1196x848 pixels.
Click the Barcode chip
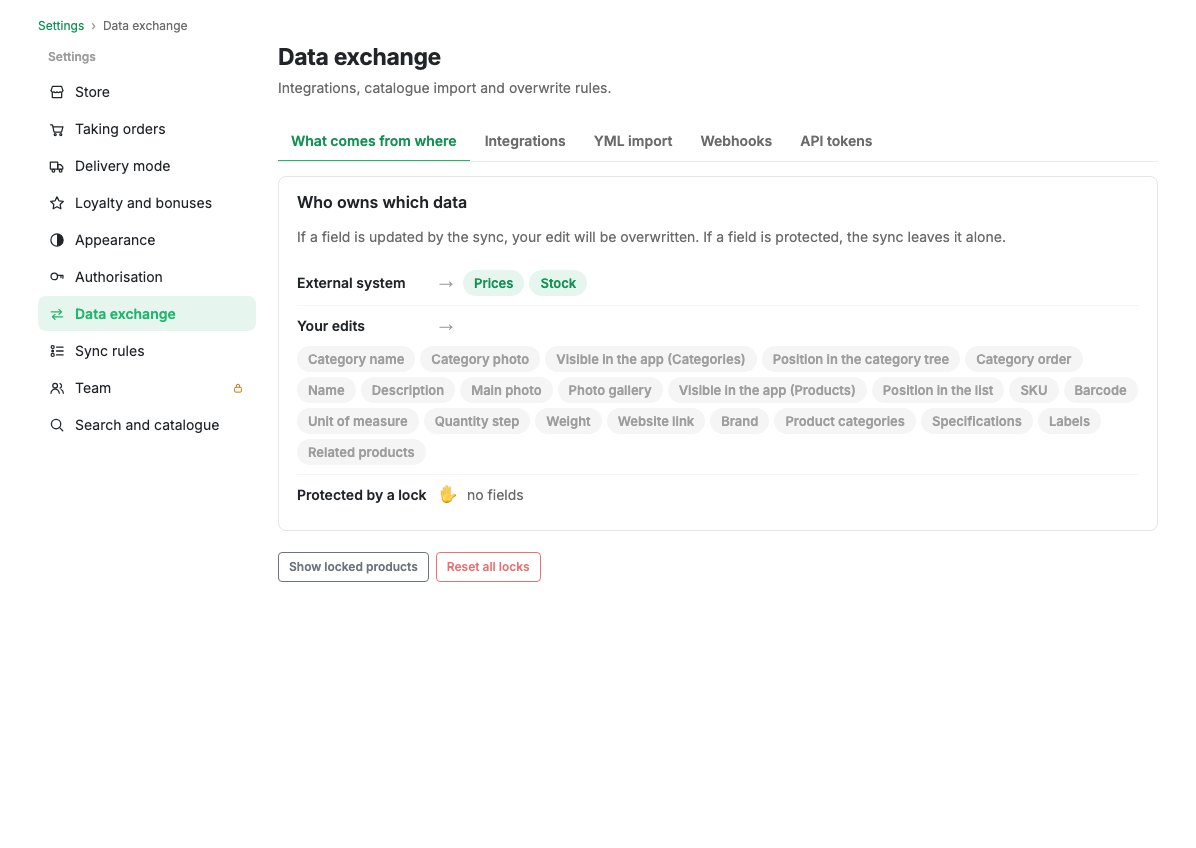click(x=1100, y=390)
